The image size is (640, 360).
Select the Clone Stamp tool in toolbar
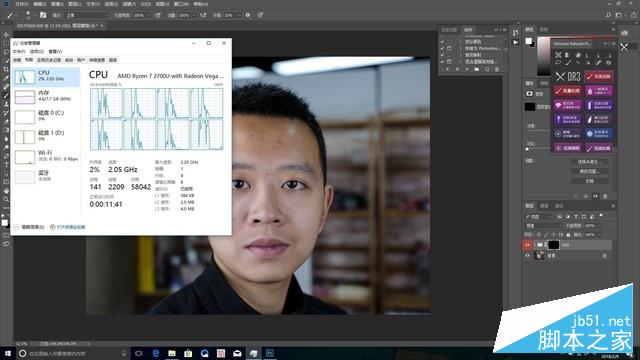click(x=6, y=104)
